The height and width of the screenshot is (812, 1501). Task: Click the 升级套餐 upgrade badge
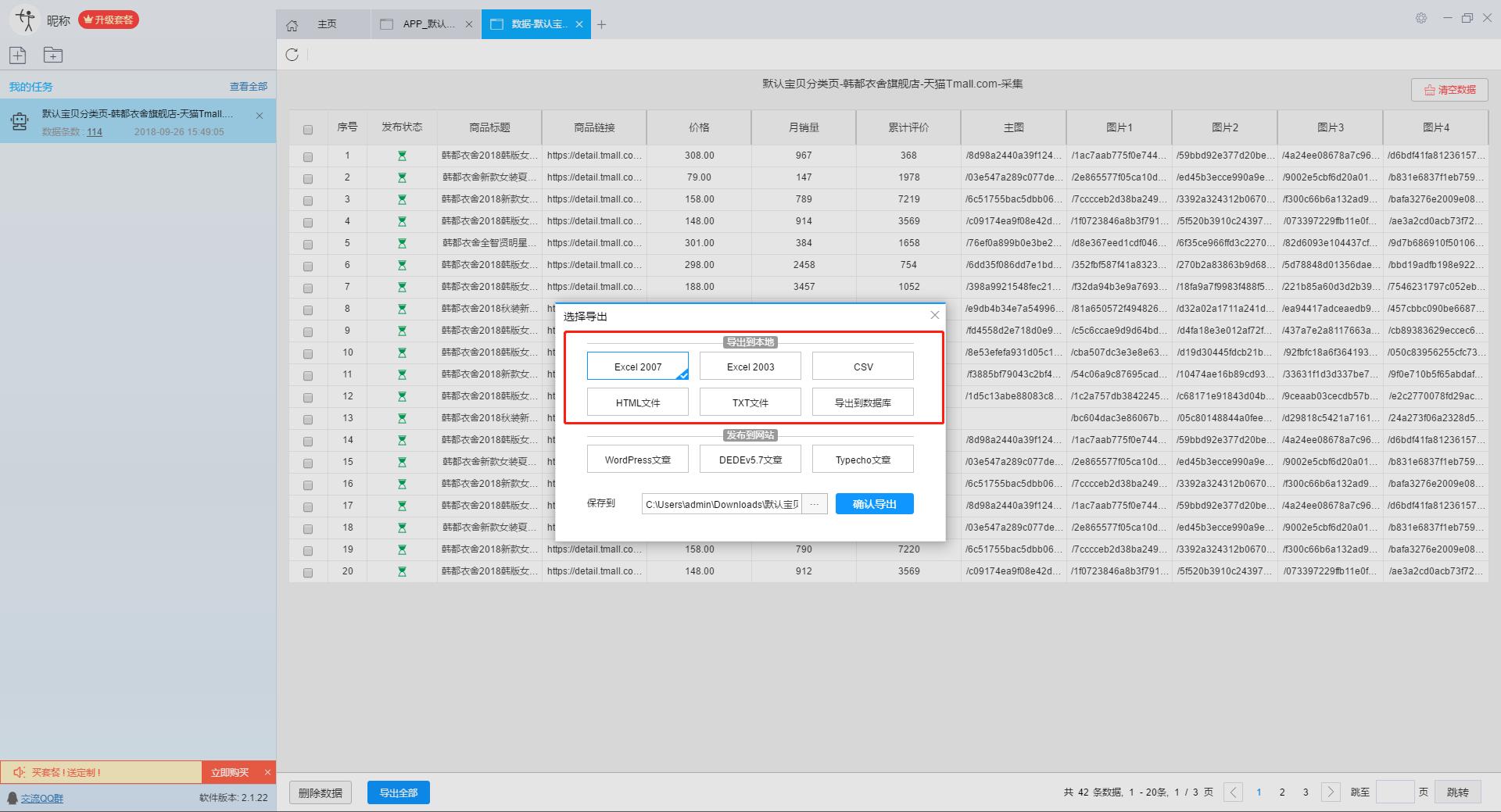coord(109,20)
